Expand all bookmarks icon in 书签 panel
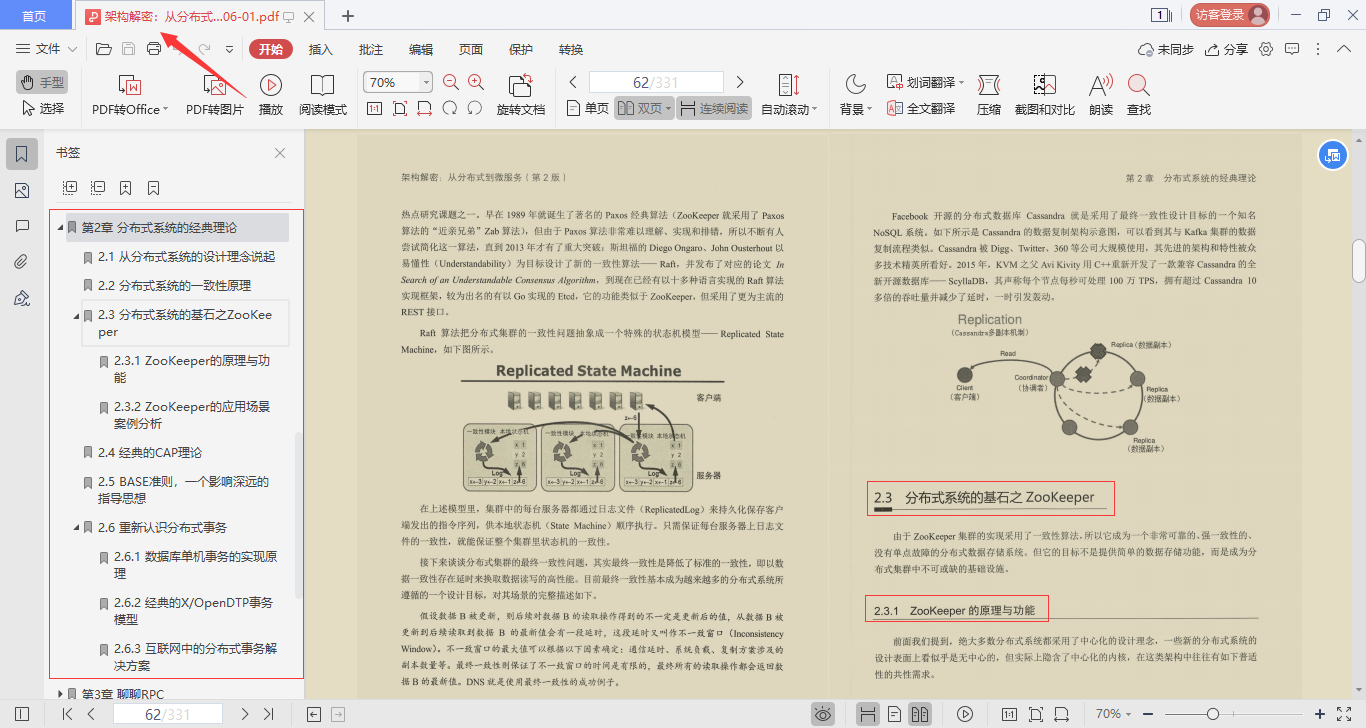1366x728 pixels. click(70, 187)
